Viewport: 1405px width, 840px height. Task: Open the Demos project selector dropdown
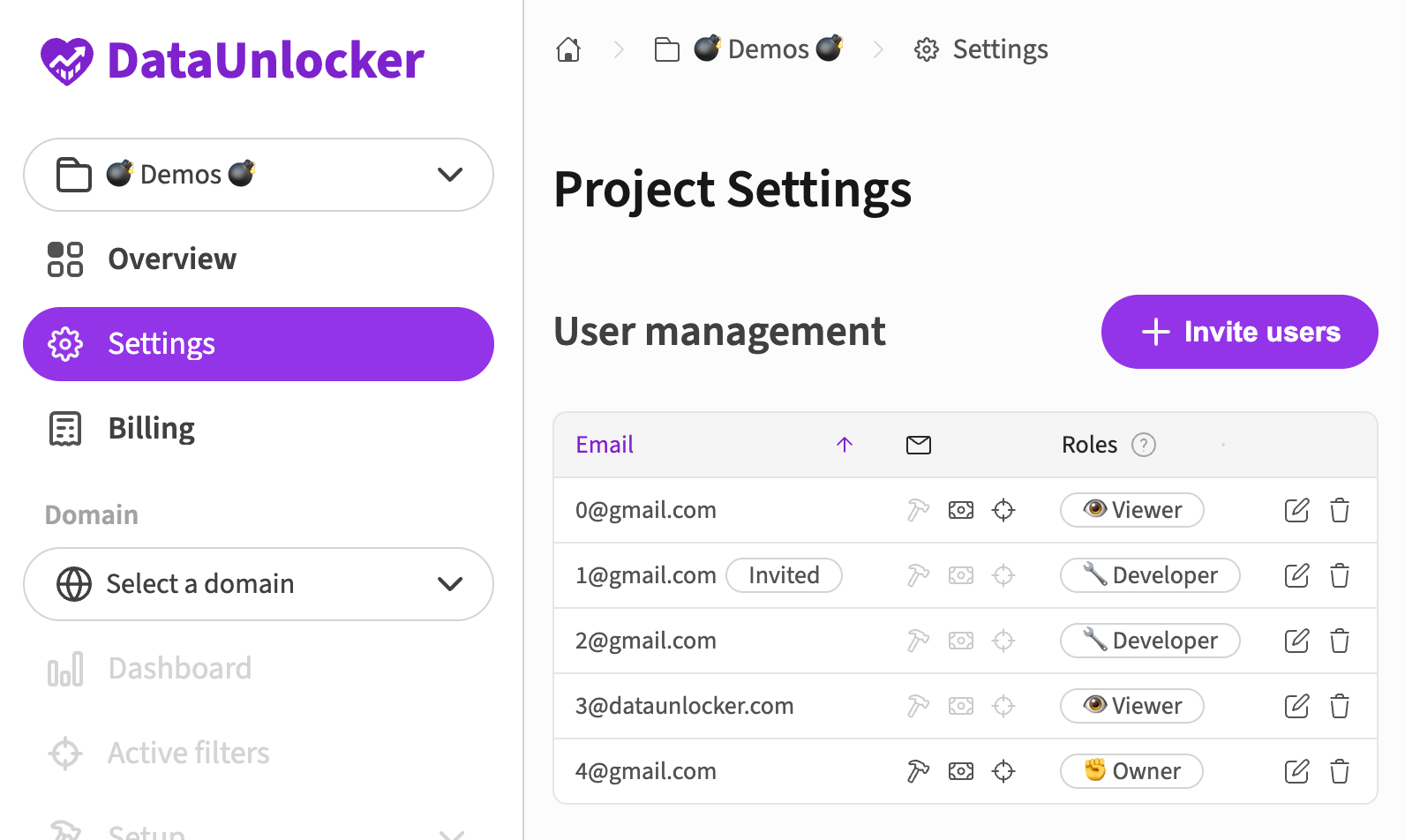259,175
